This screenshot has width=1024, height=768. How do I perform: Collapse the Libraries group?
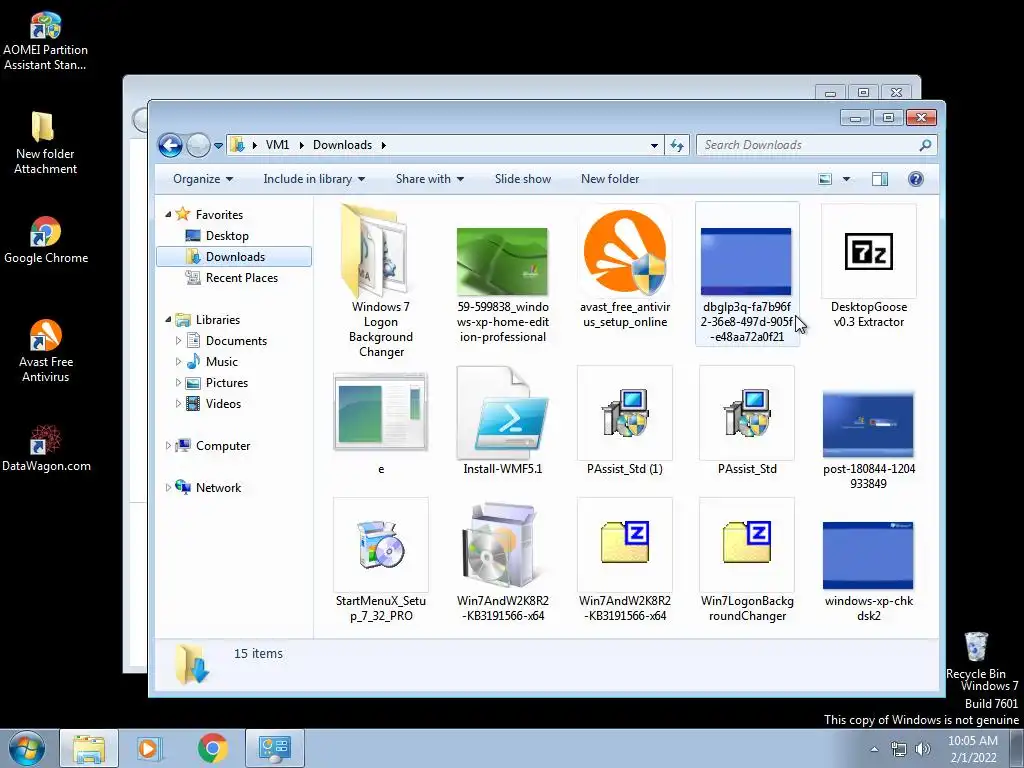(168, 319)
